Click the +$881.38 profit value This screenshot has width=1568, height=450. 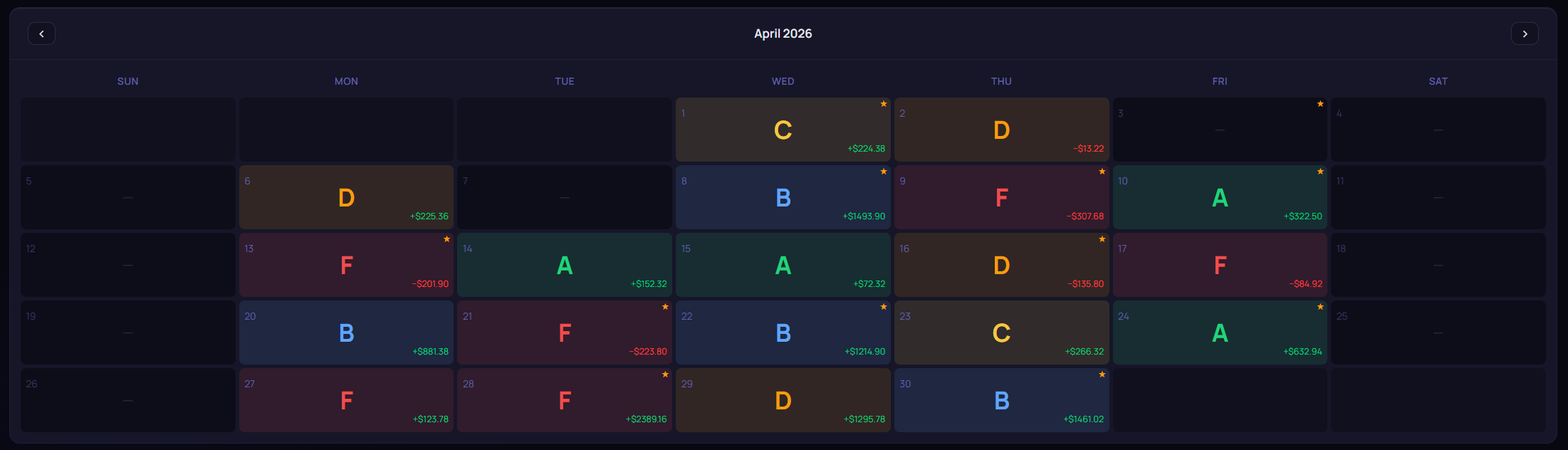(431, 352)
